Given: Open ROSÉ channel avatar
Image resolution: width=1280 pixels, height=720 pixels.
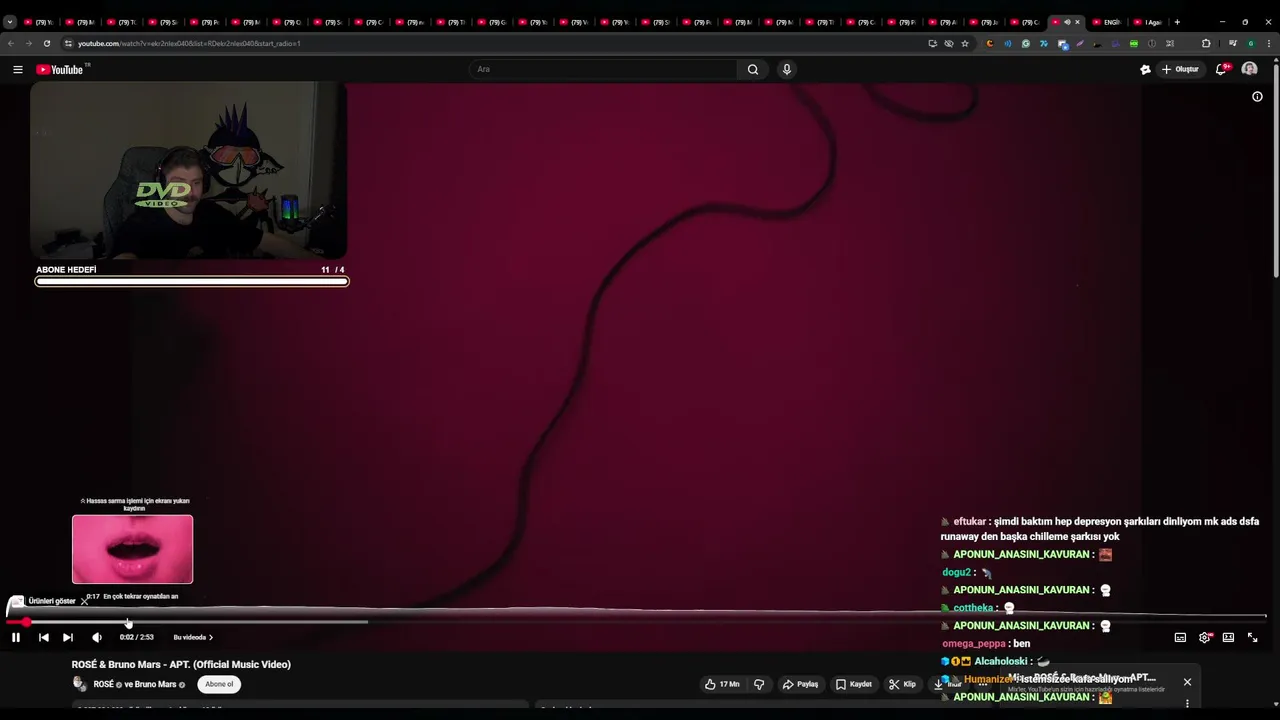Looking at the screenshot, I should (80, 684).
